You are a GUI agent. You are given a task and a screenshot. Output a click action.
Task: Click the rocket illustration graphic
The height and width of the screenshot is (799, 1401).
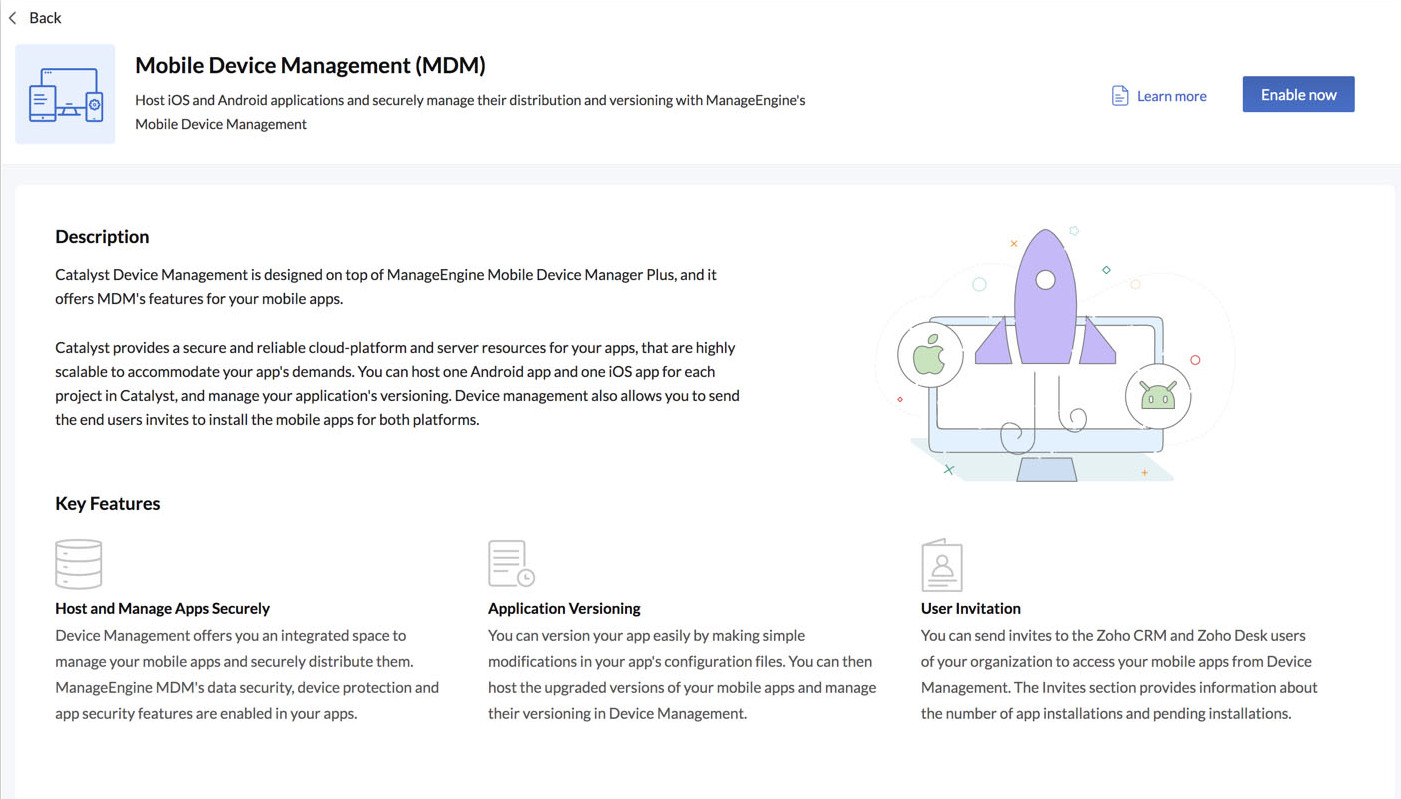[x=1046, y=297]
